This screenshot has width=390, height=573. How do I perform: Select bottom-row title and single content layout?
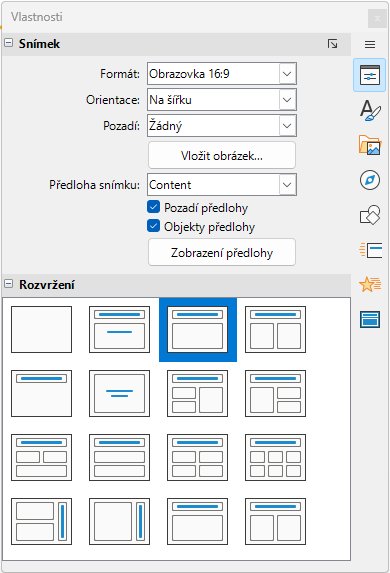coord(197,521)
